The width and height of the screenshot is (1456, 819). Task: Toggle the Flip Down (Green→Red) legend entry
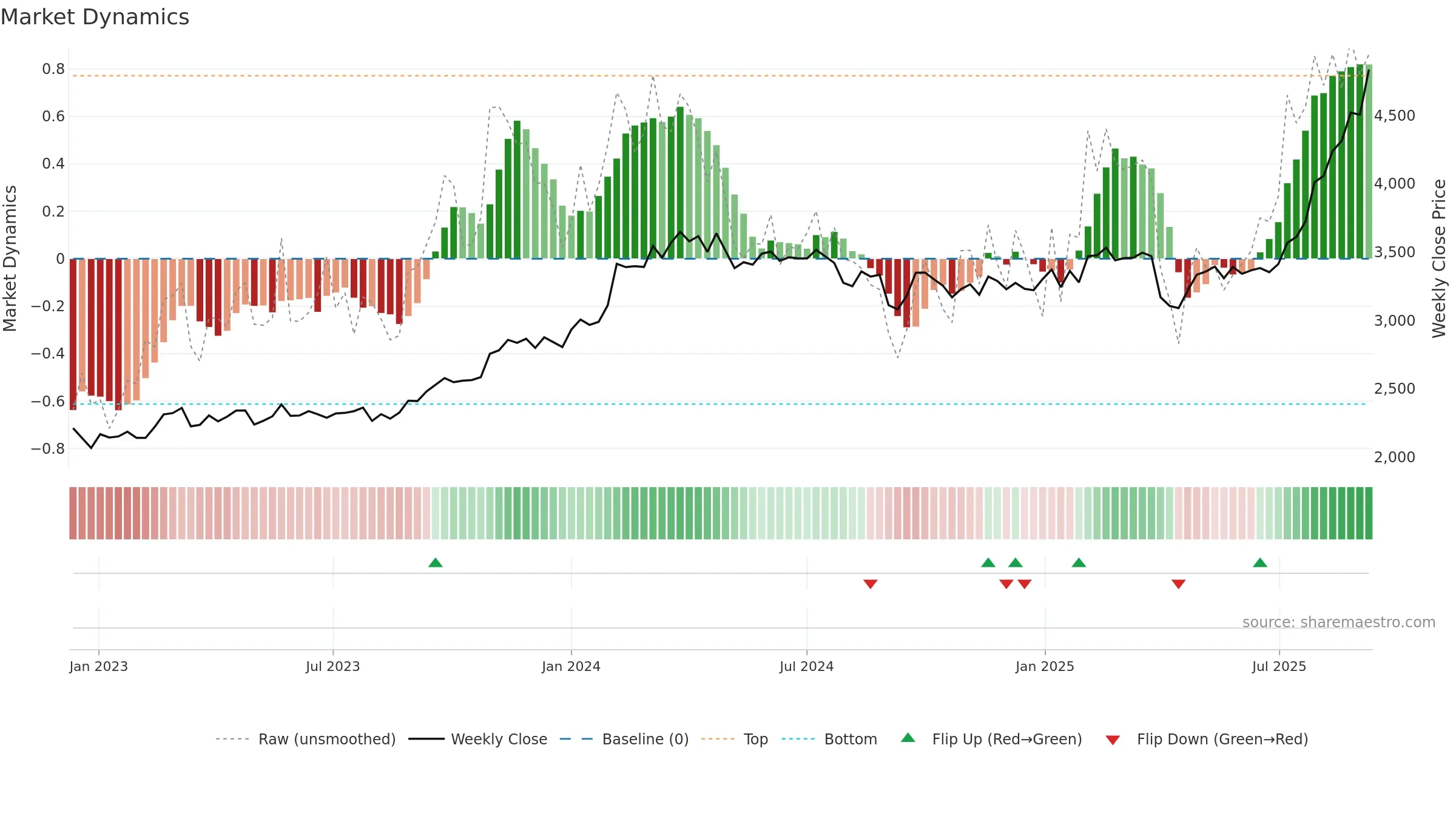point(1207,739)
